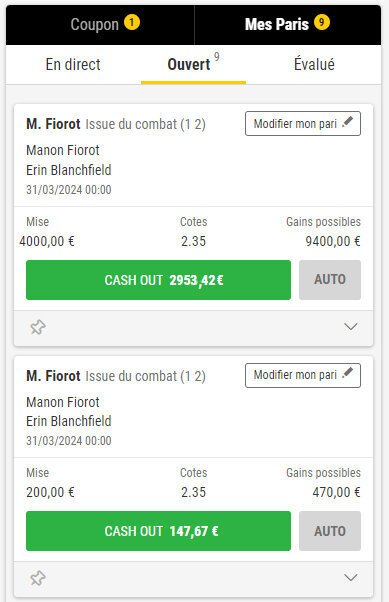389x602 pixels.
Task: Switch to the Évalué bets tab
Action: pyautogui.click(x=314, y=64)
